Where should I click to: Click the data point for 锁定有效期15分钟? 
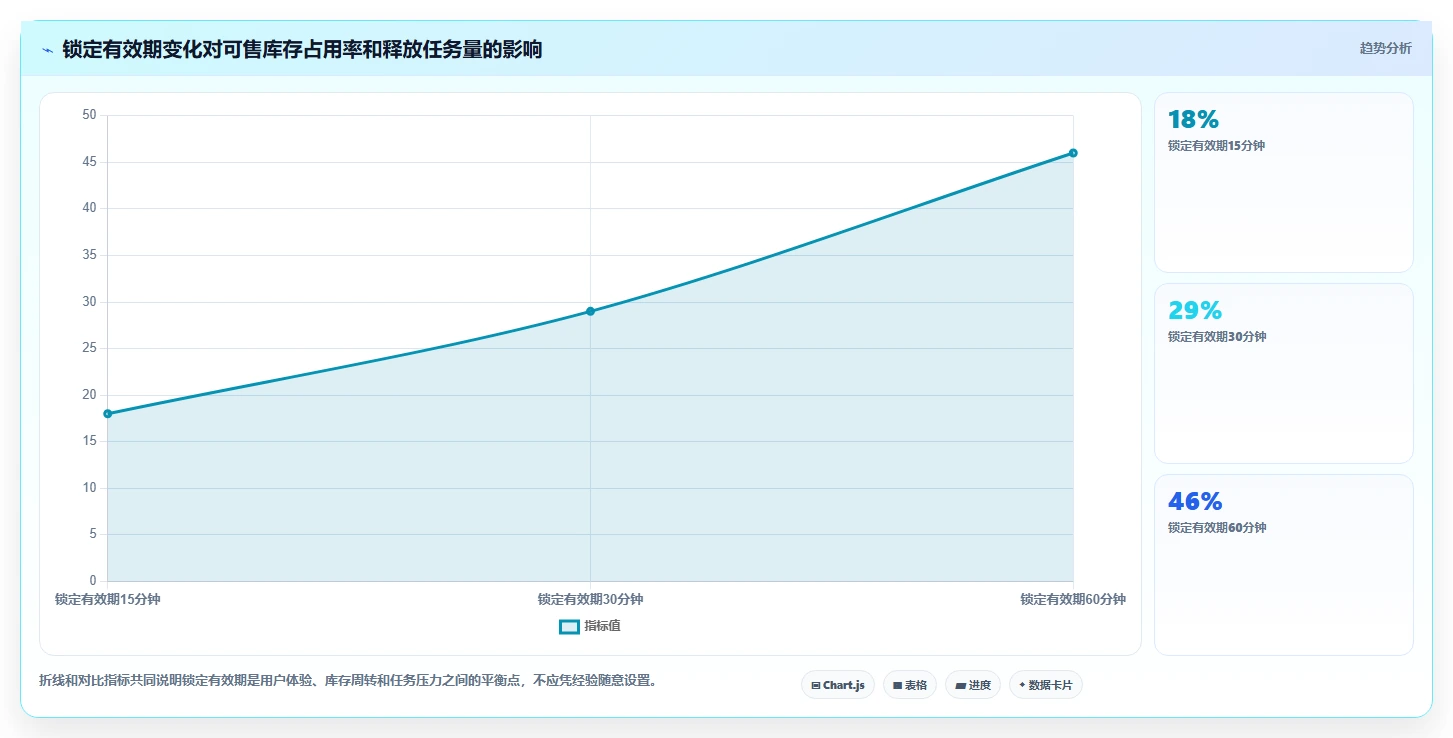click(x=107, y=413)
